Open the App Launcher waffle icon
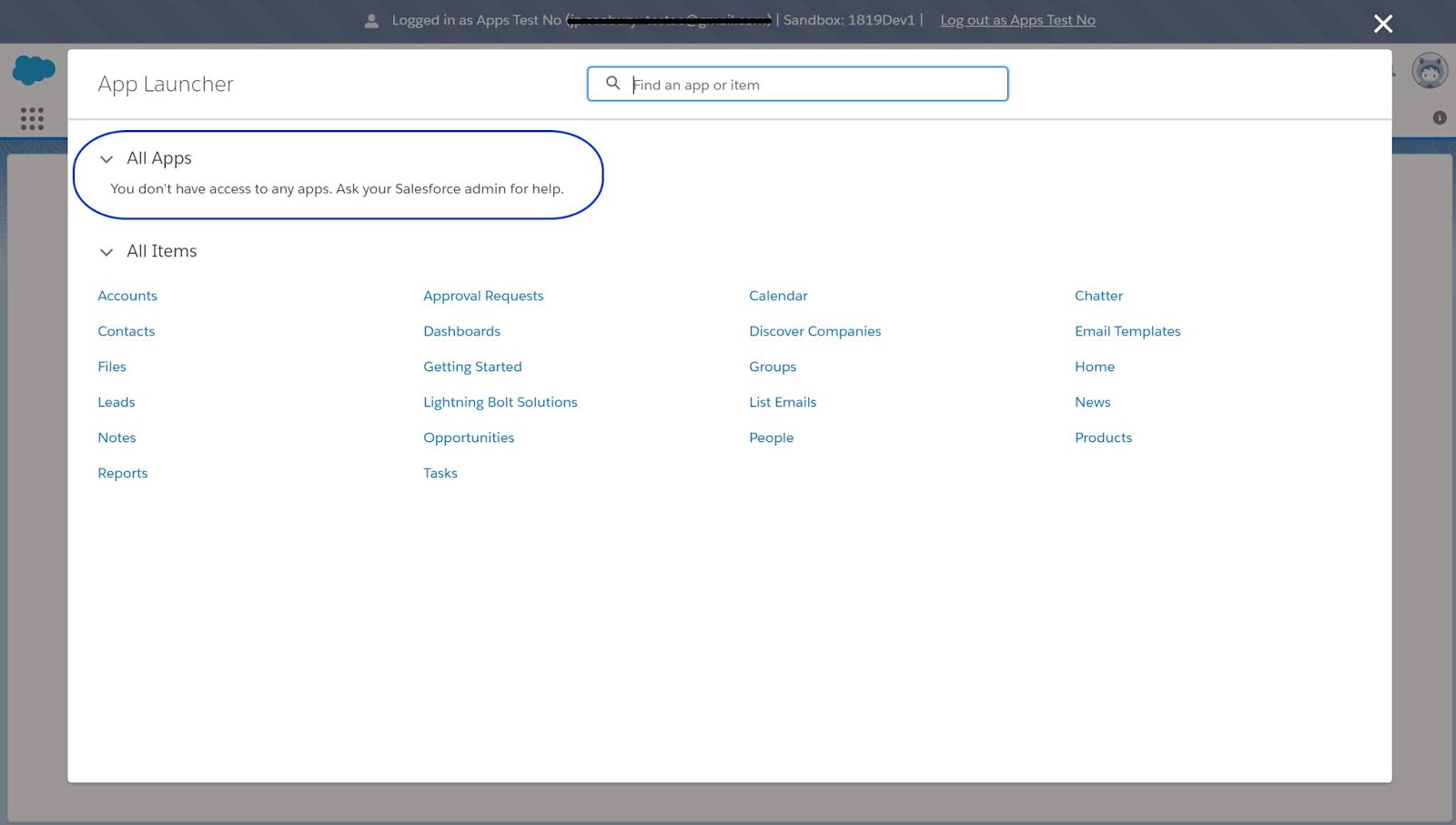The height and width of the screenshot is (825, 1456). pos(32,119)
